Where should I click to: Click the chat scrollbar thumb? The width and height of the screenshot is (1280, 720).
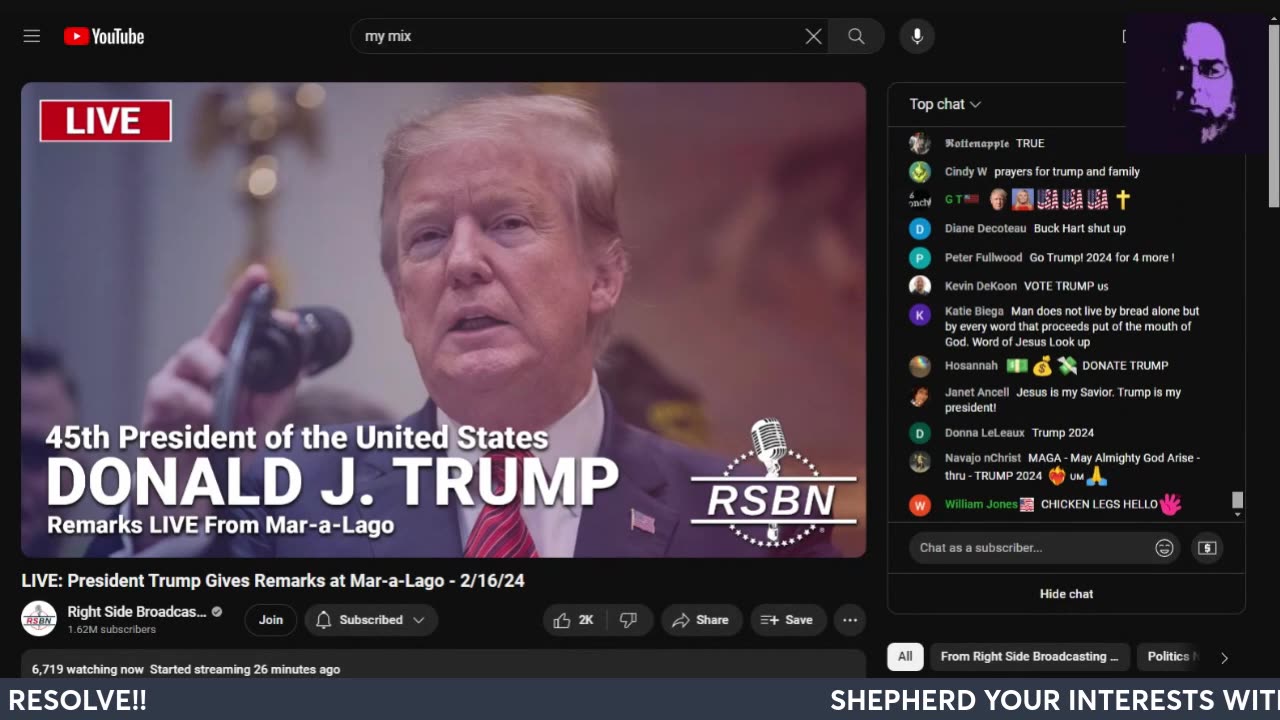[1237, 500]
